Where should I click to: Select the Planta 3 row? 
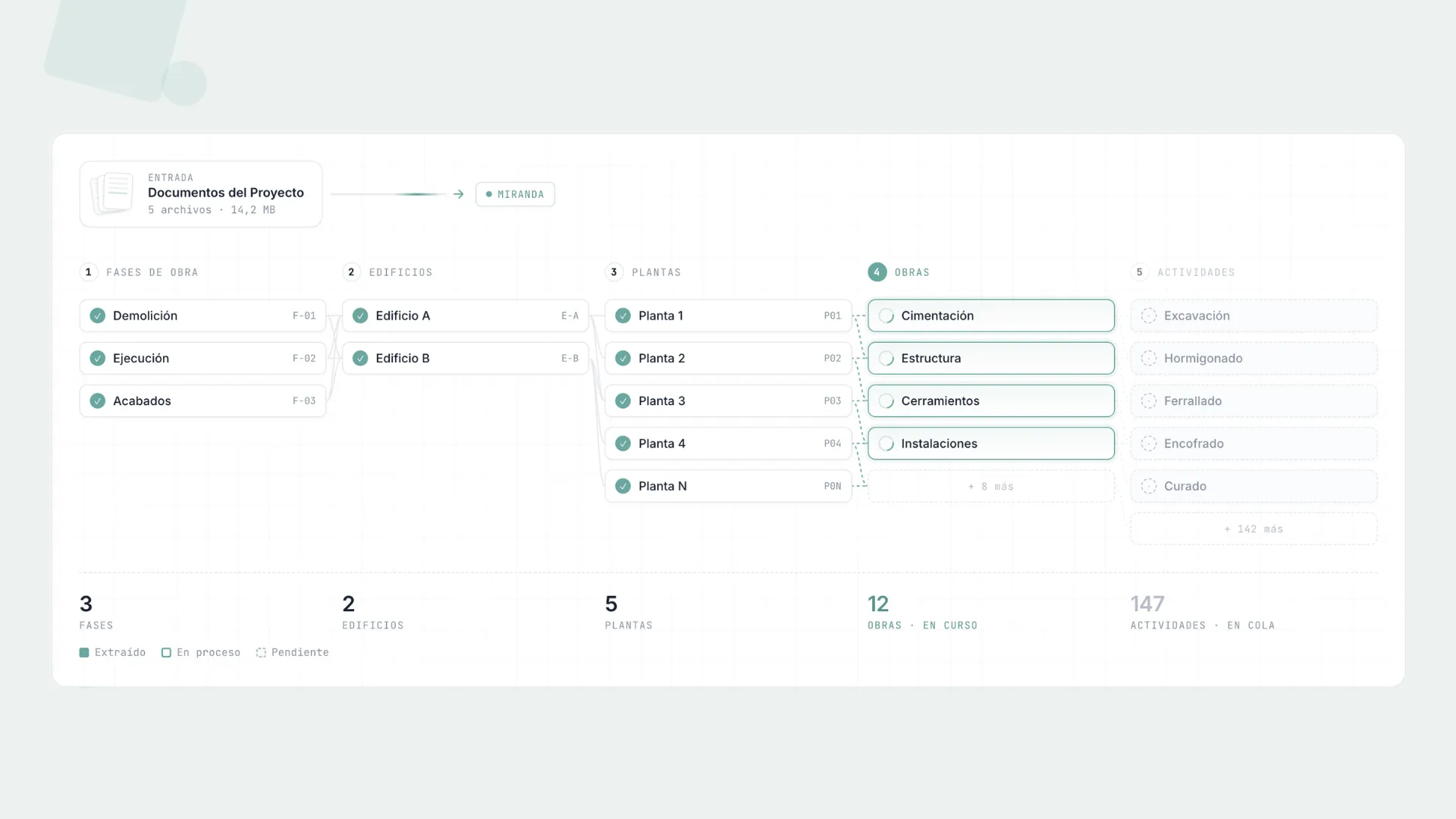728,400
